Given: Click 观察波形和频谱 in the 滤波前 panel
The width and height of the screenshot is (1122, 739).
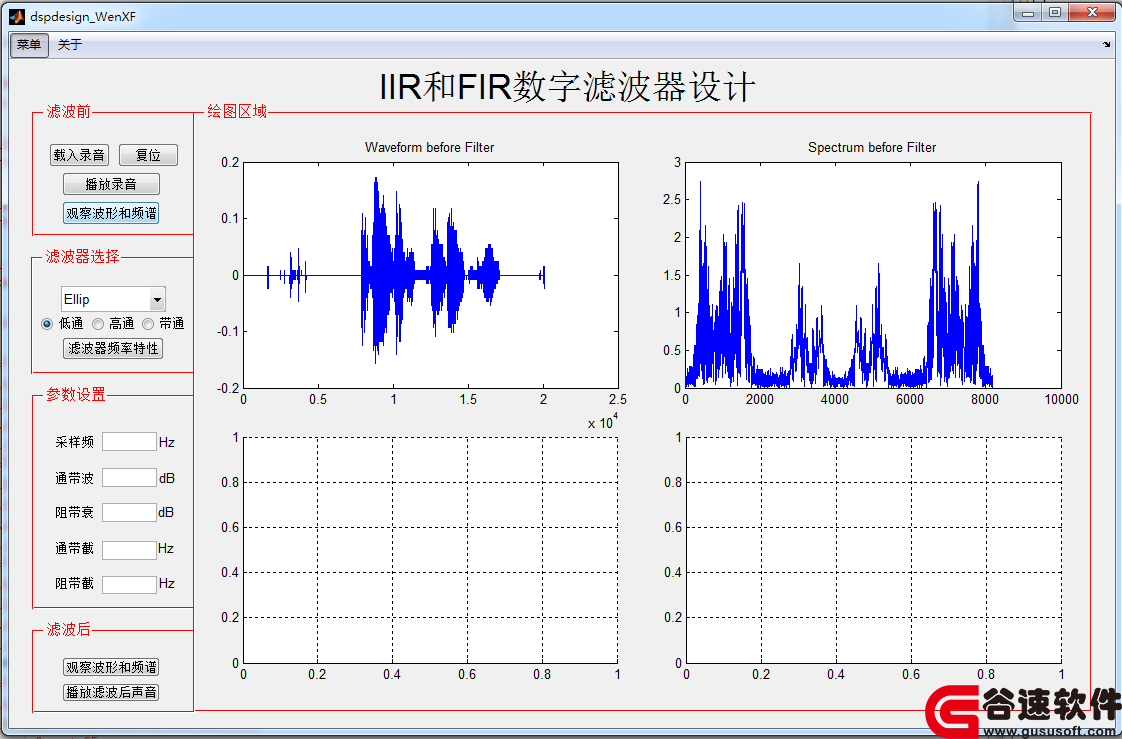Looking at the screenshot, I should tap(111, 213).
